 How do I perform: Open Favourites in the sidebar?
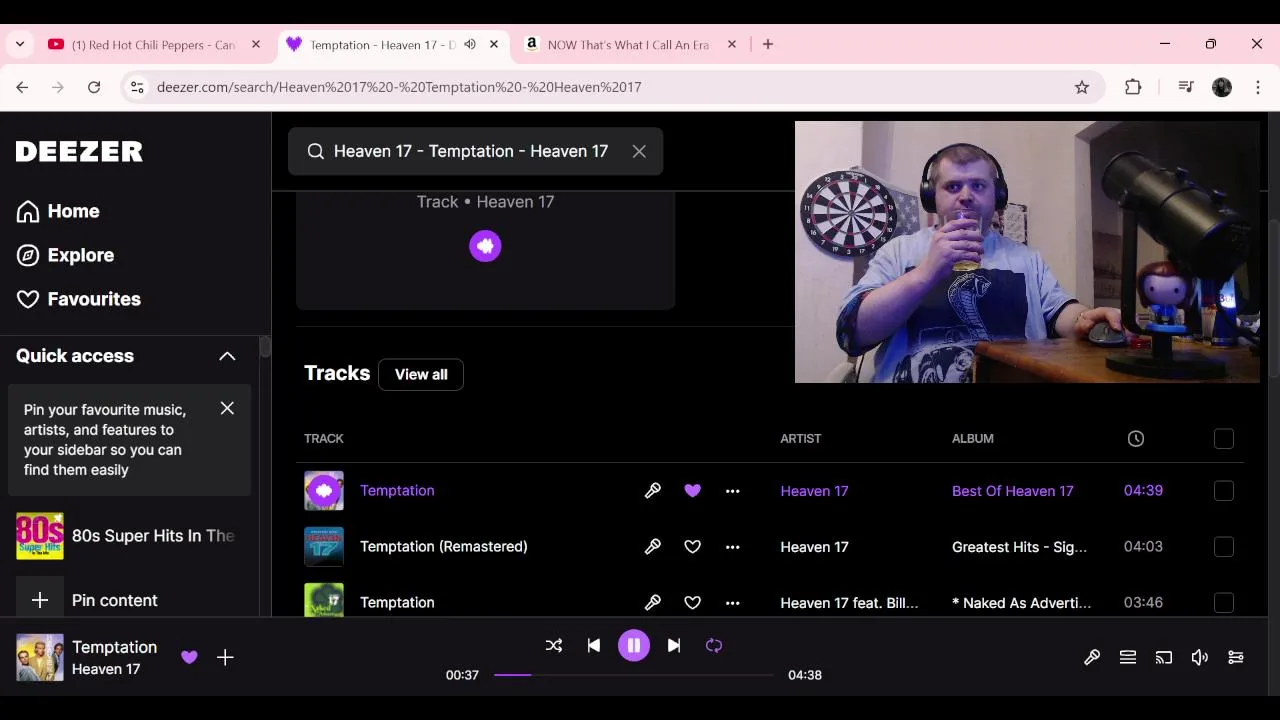(78, 299)
